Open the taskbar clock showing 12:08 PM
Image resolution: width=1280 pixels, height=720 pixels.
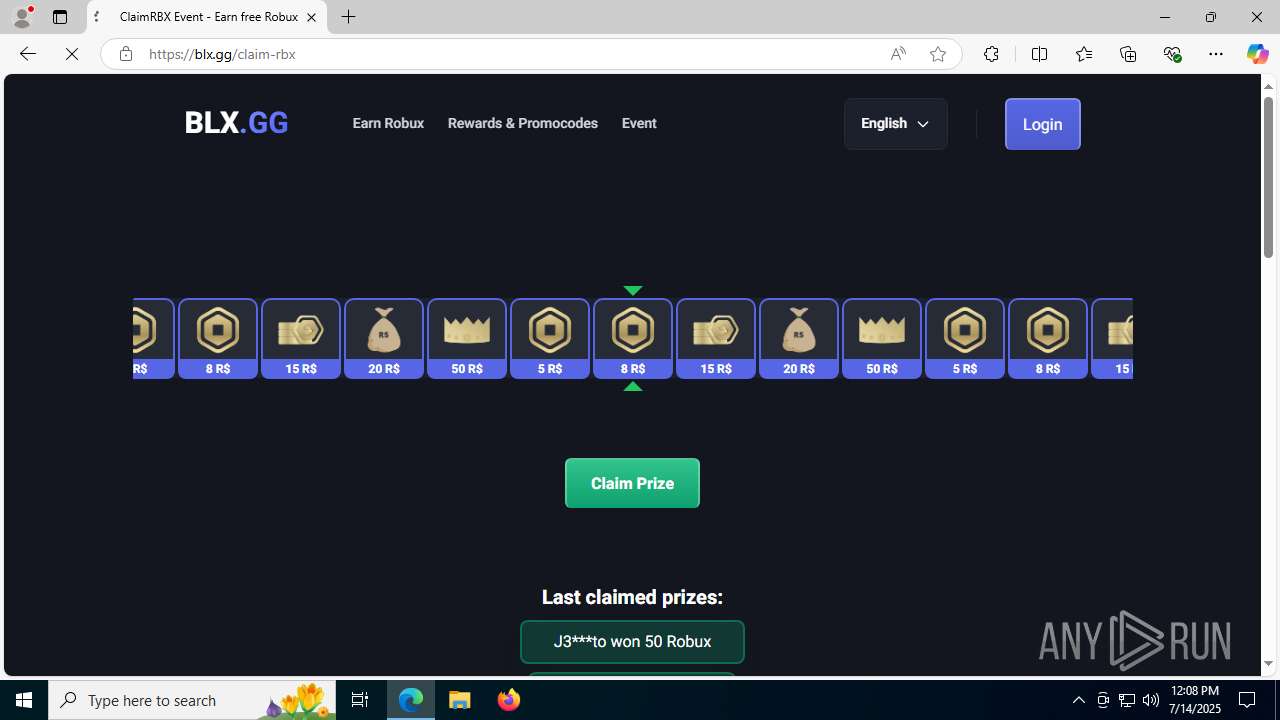click(x=1194, y=700)
